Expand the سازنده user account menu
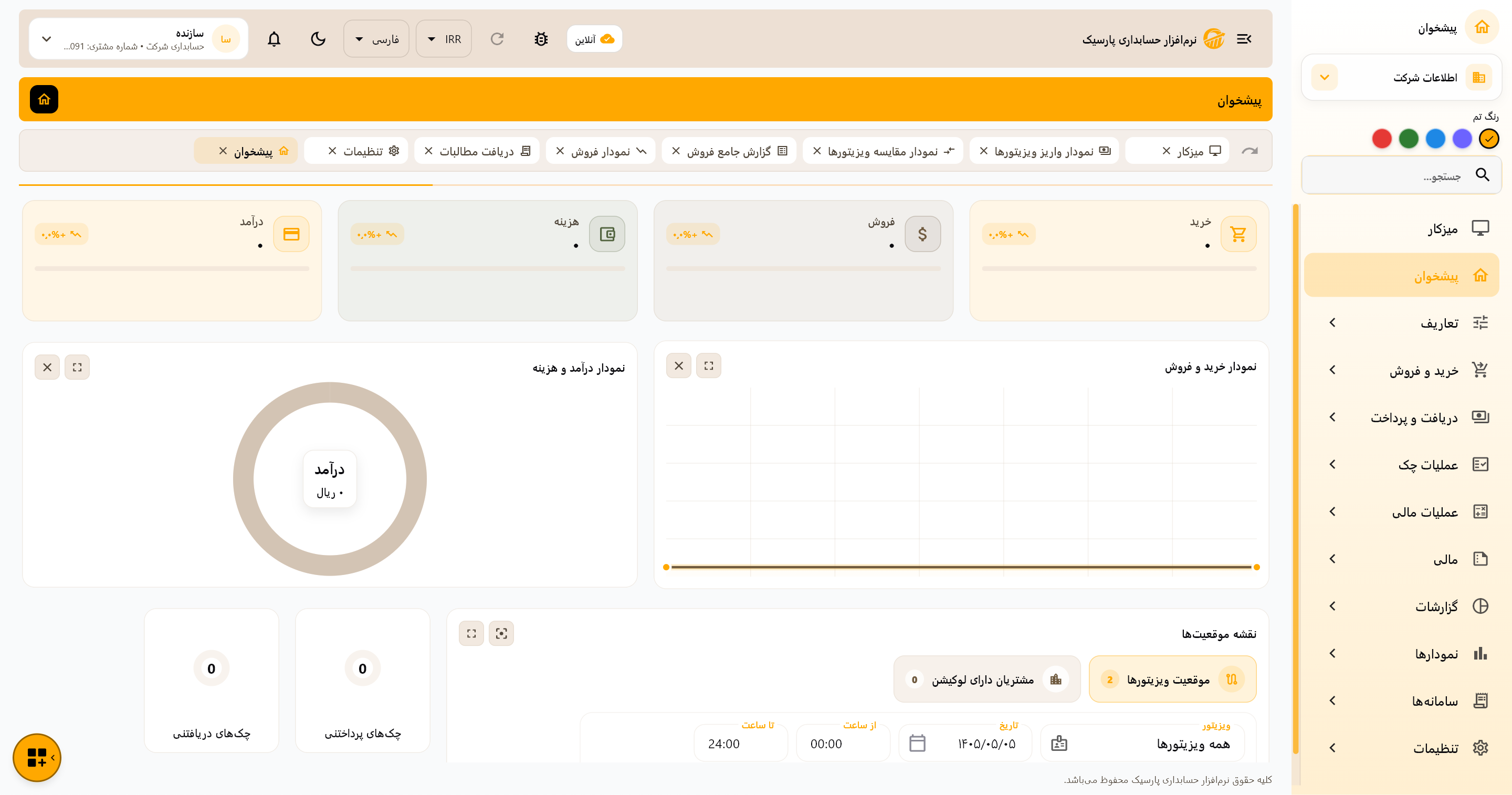Image resolution: width=1512 pixels, height=795 pixels. coord(139,39)
